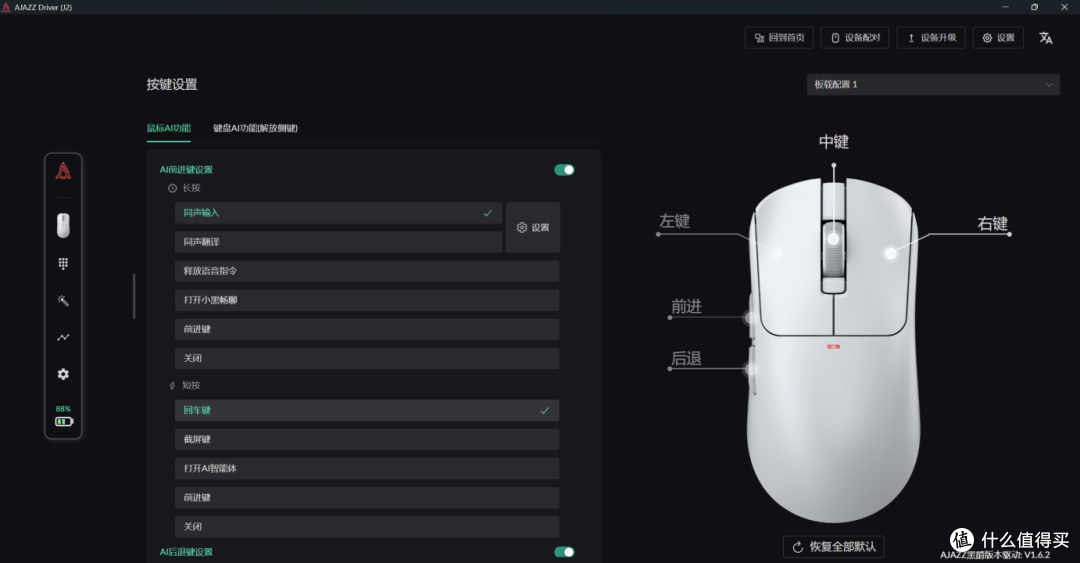Viewport: 1080px width, 563px height.
Task: Open 设置 button beside 同声输入
Action: tap(533, 227)
